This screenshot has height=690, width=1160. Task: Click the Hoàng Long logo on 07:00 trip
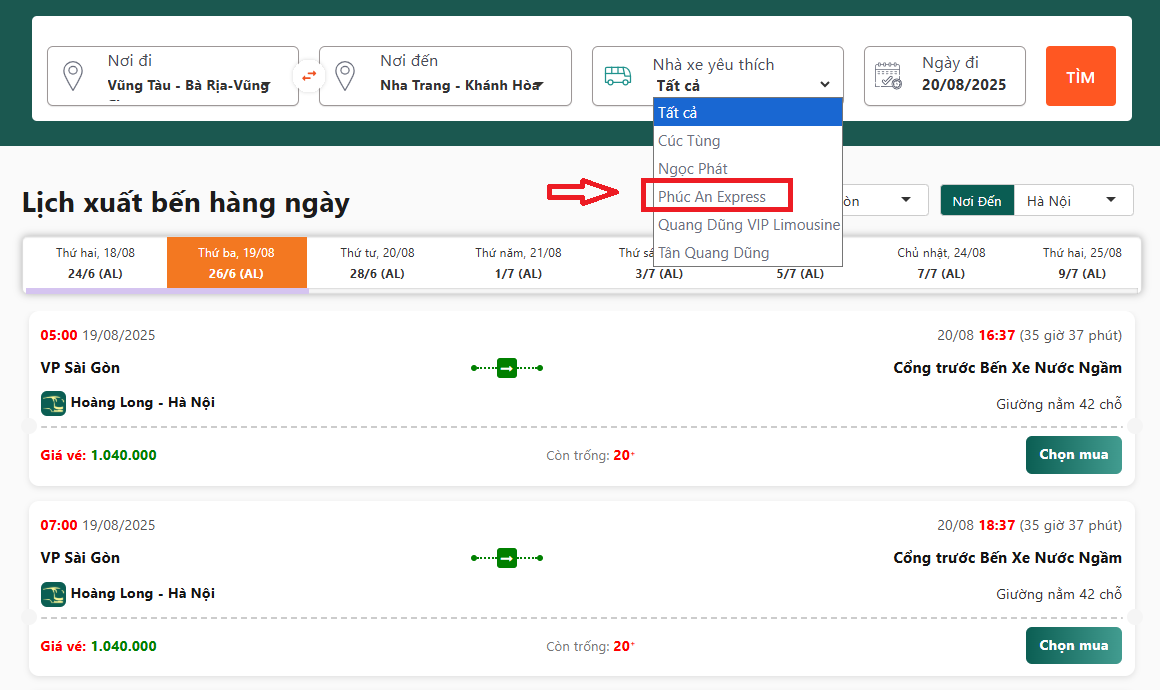pyautogui.click(x=53, y=594)
